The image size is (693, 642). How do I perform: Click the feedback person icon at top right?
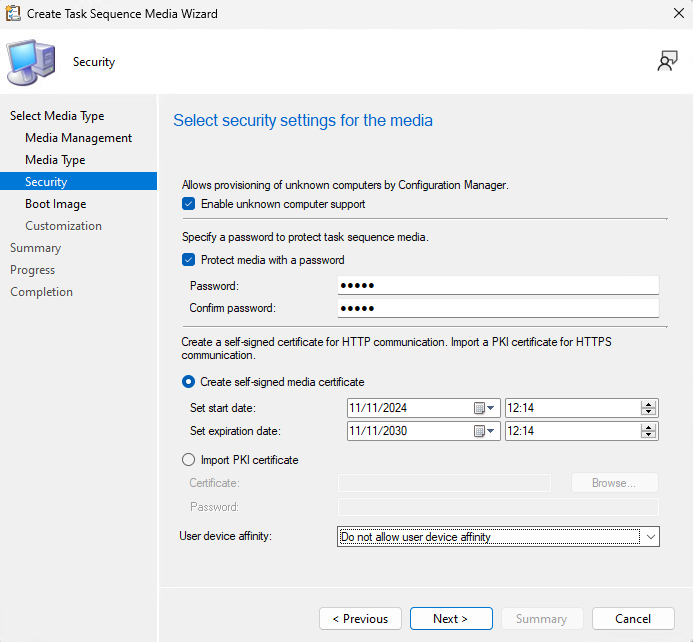667,62
